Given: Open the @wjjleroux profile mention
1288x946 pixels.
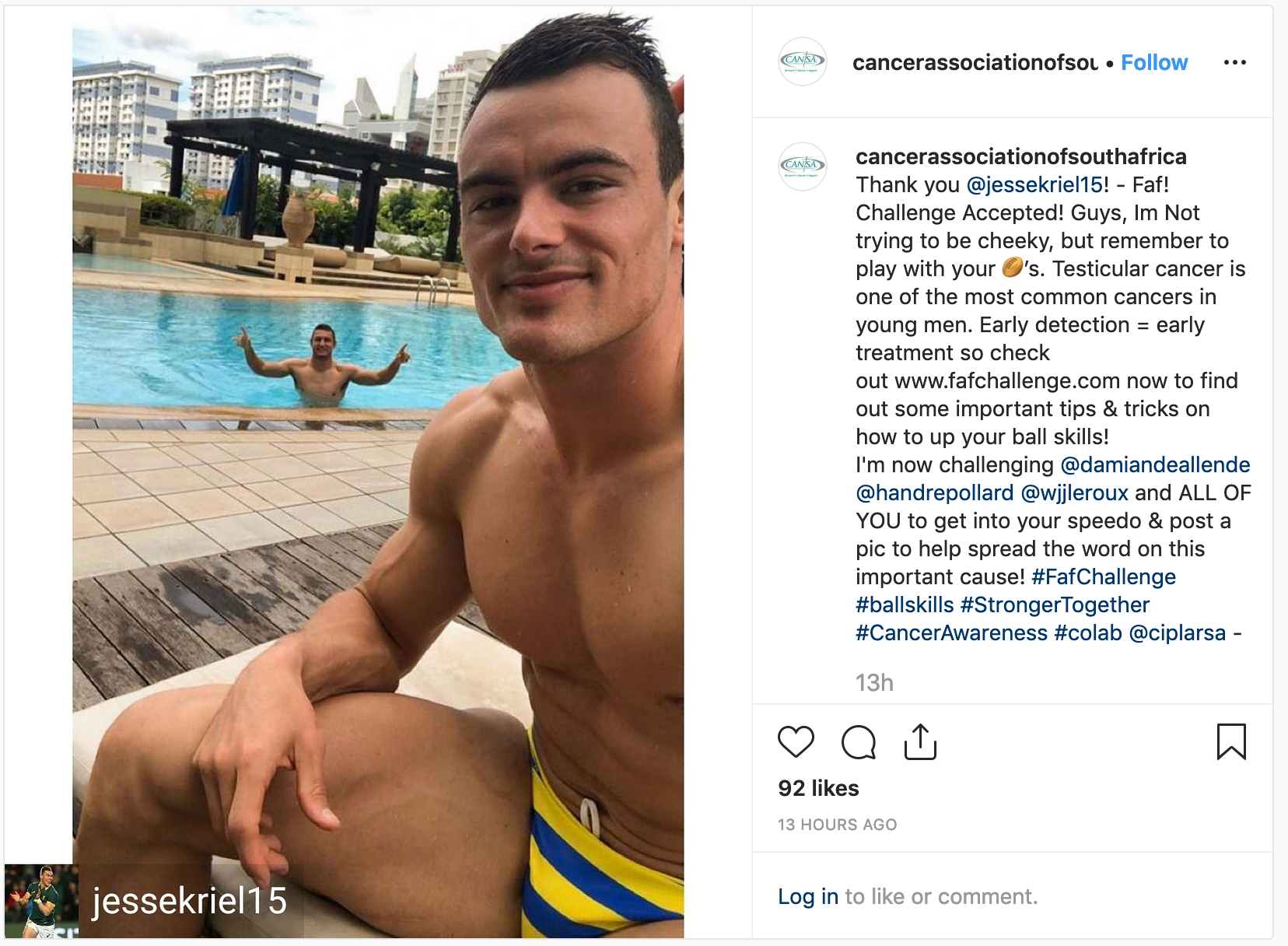Looking at the screenshot, I should (1074, 492).
